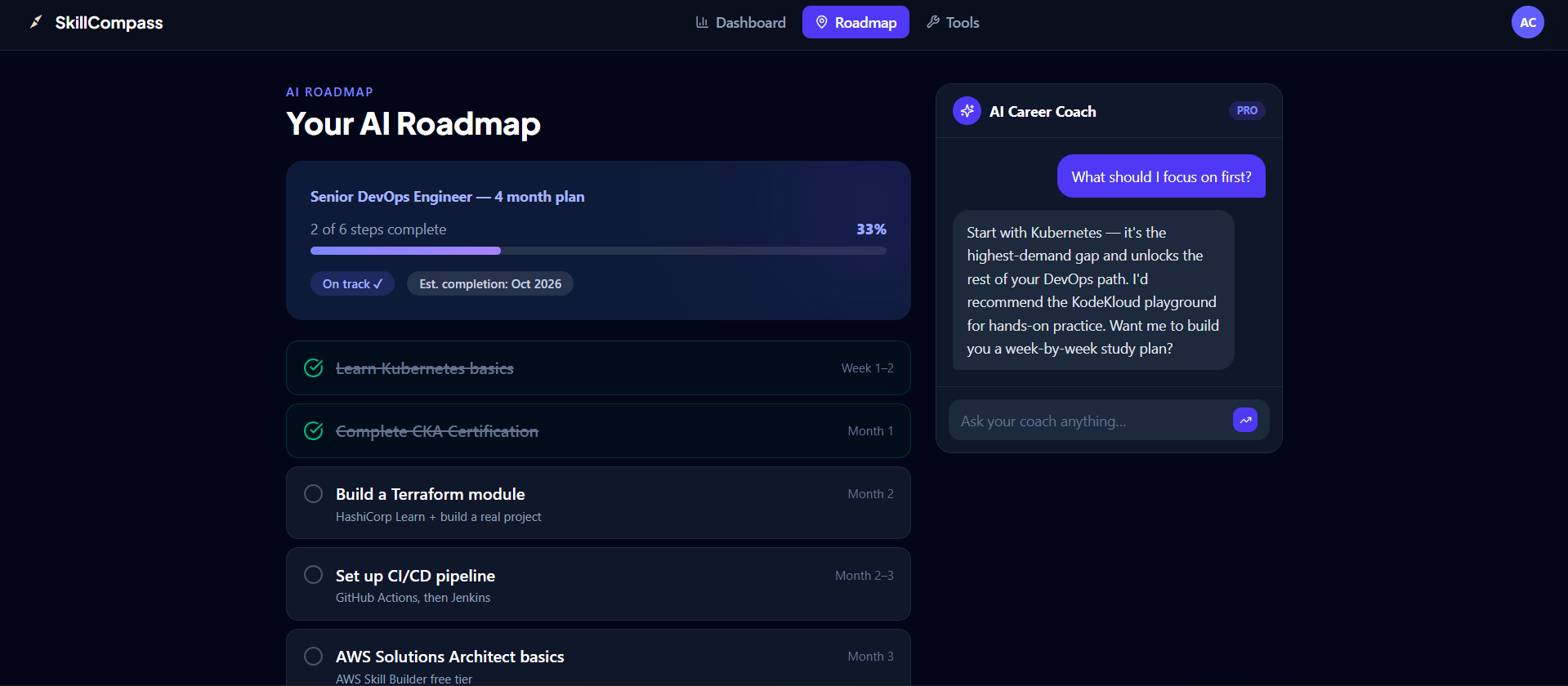Click the GitHub Actions, then Jenkins subtitle

(x=413, y=598)
